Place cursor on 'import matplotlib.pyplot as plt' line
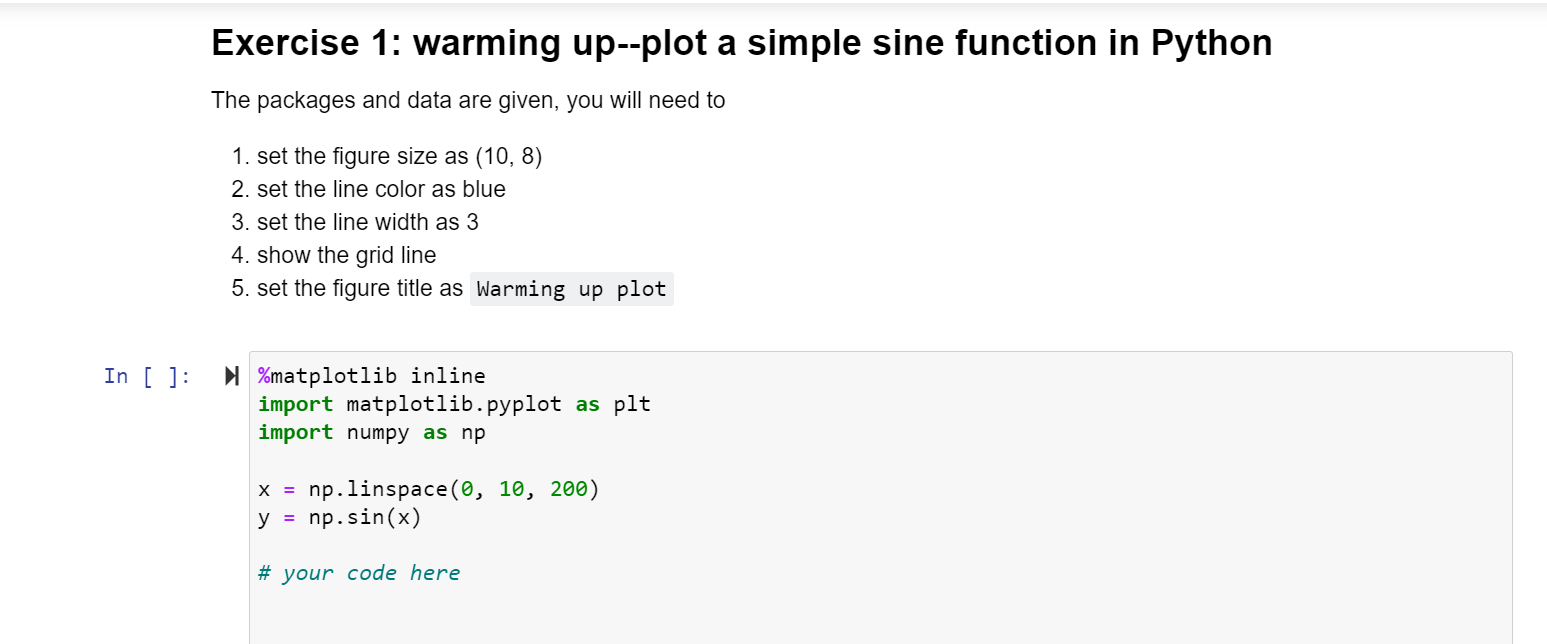 454,404
